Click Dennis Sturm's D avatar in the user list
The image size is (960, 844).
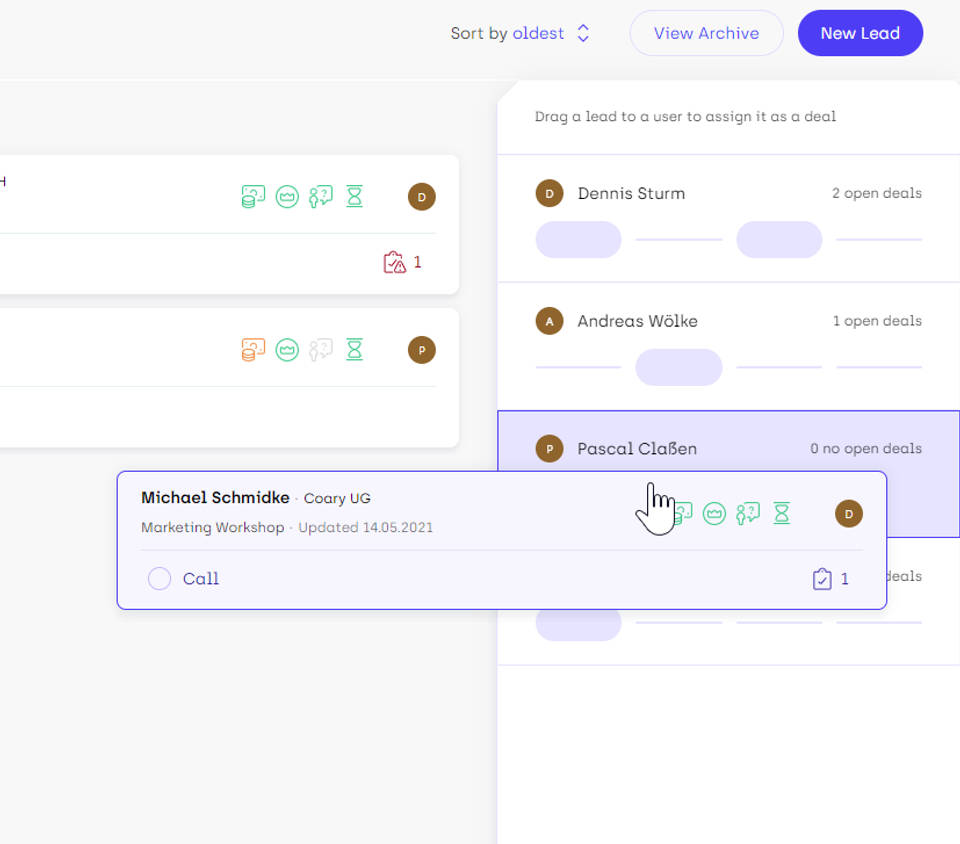pos(550,193)
